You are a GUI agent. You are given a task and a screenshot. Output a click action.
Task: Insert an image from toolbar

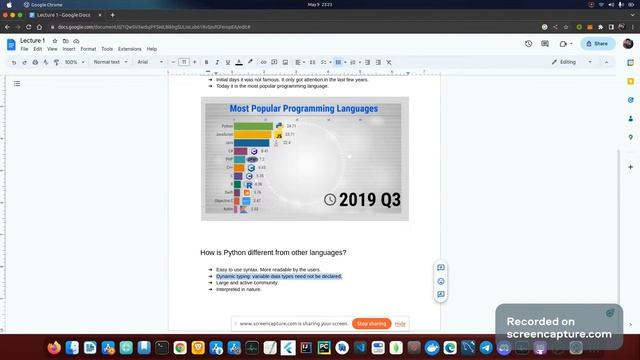click(x=285, y=62)
